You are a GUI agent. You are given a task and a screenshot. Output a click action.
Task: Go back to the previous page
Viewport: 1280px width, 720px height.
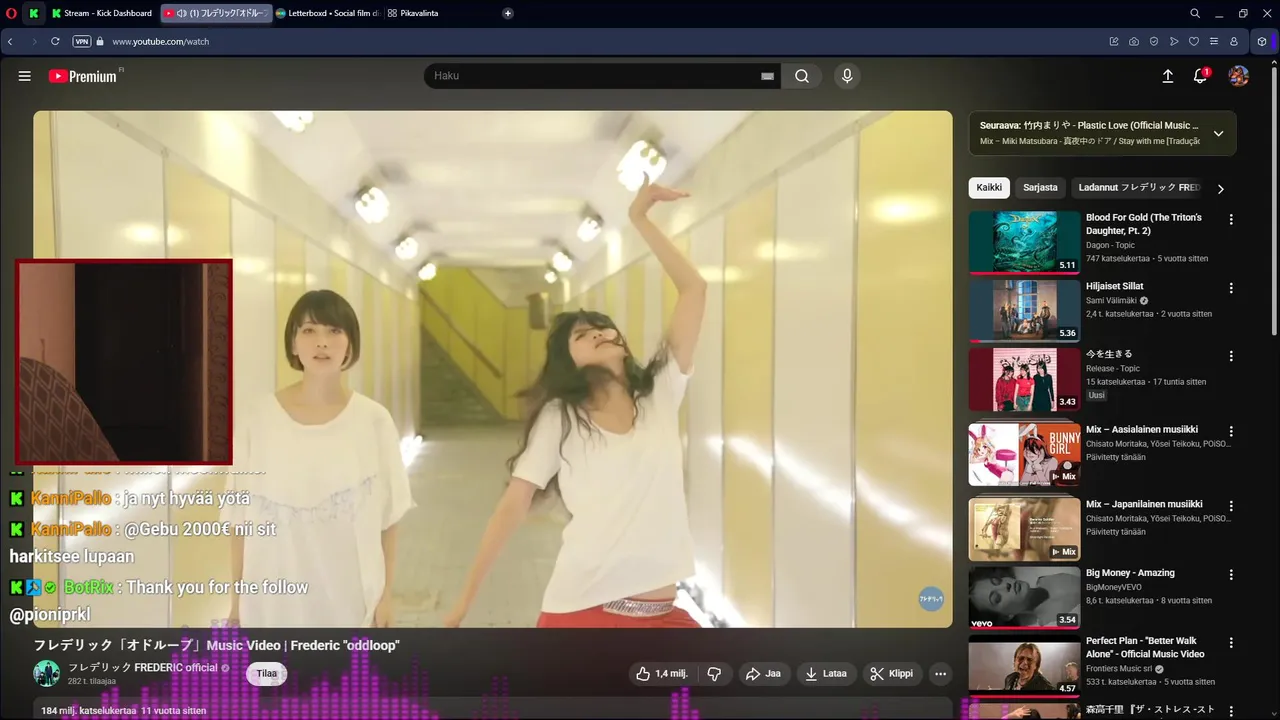click(10, 42)
